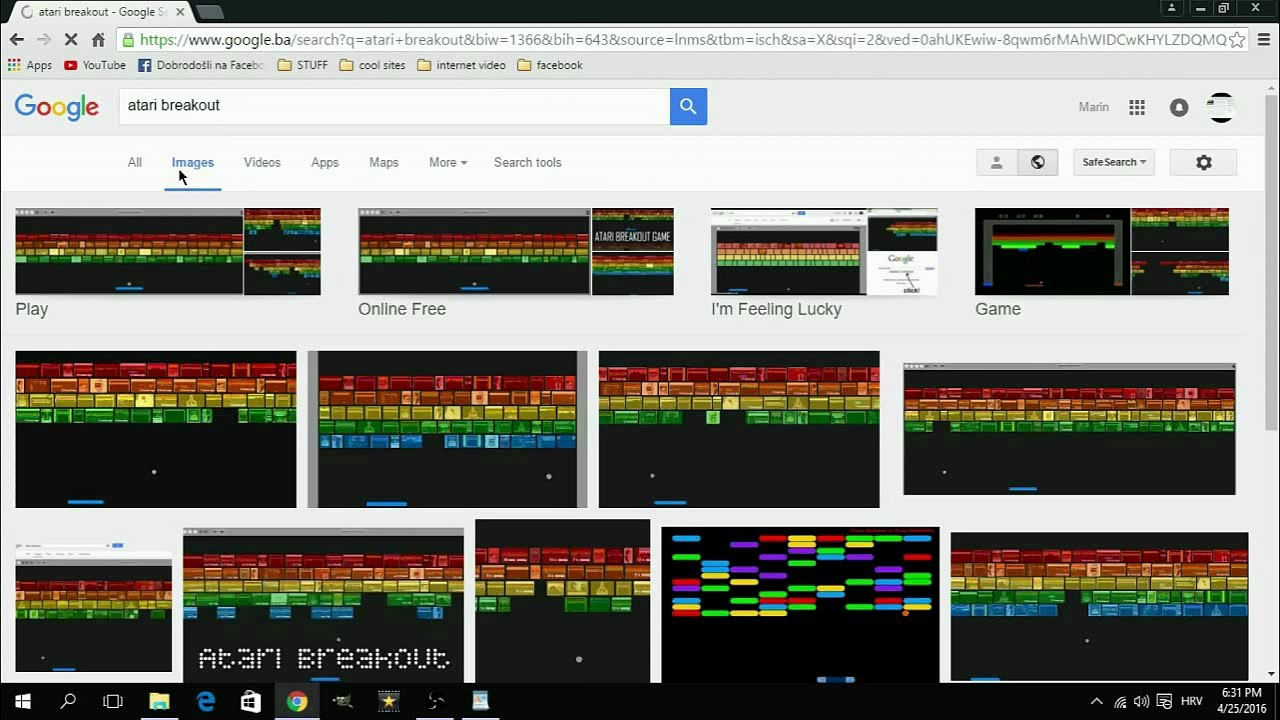
Task: Open Task View on the taskbar
Action: 113,701
